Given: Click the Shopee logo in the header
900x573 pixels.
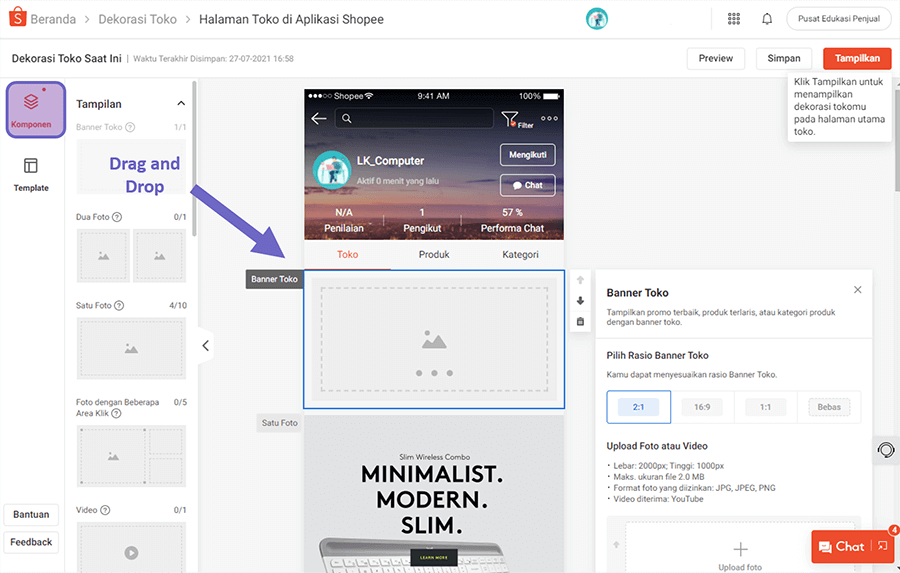Looking at the screenshot, I should (17, 19).
